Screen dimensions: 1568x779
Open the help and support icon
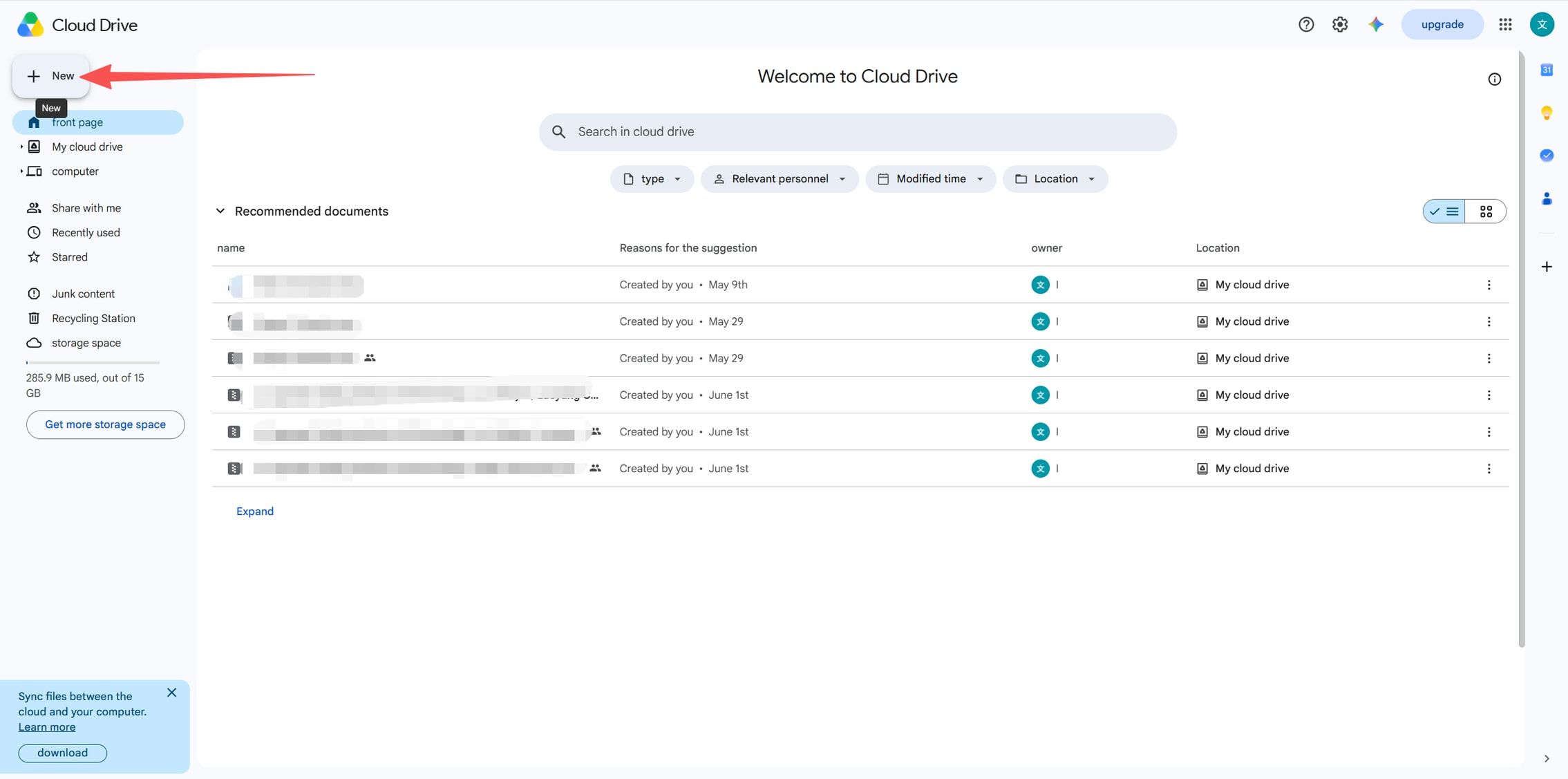coord(1305,25)
